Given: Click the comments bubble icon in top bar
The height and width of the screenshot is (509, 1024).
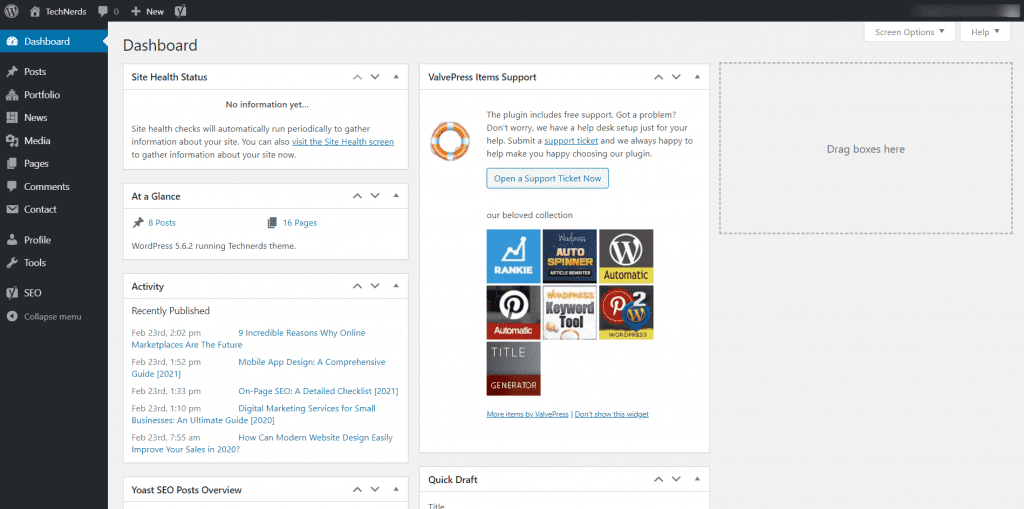Looking at the screenshot, I should pyautogui.click(x=103, y=12).
